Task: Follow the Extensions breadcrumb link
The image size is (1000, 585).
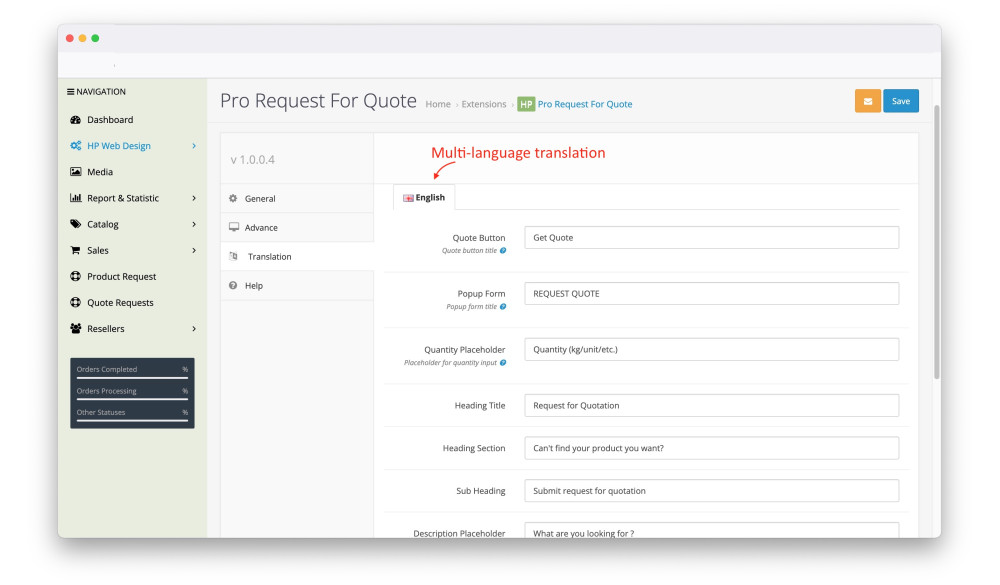Action: click(x=483, y=104)
